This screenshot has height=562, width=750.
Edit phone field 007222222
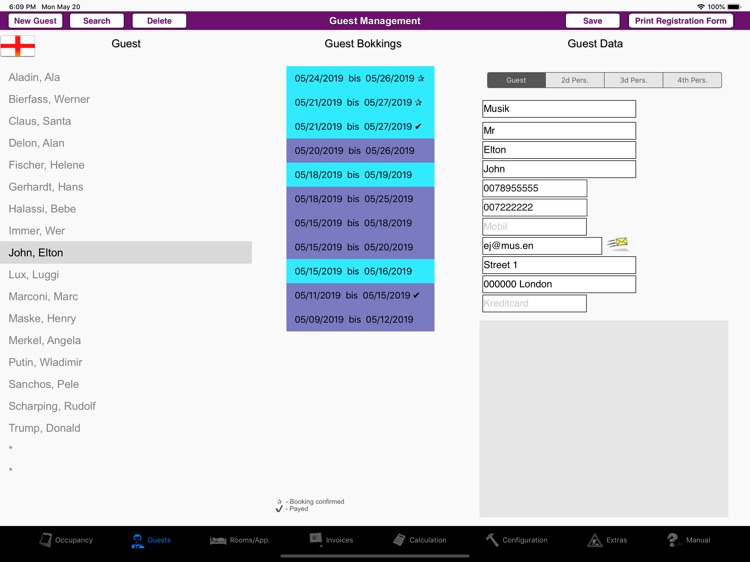534,207
